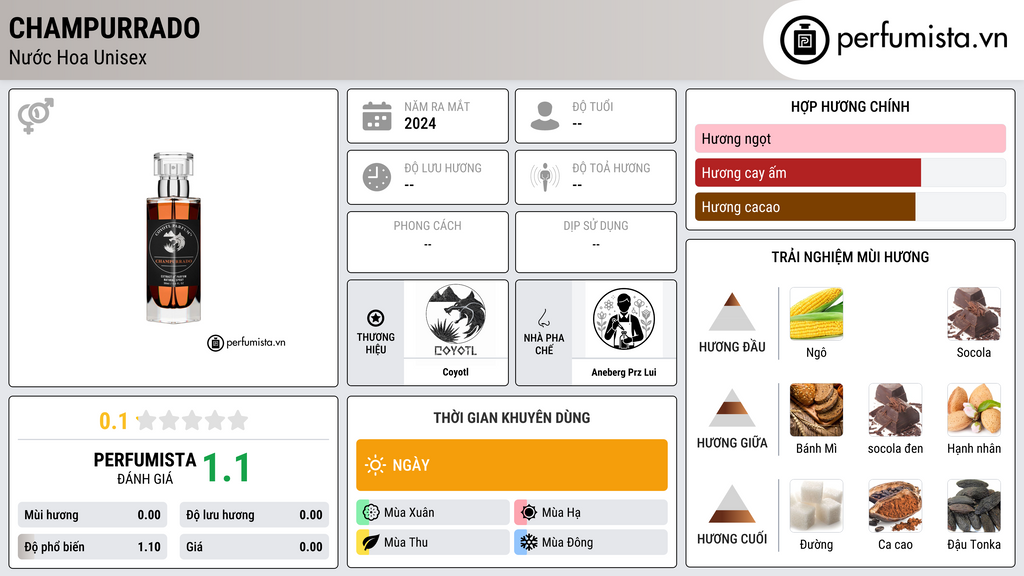Select the Socola top note image

coord(974,314)
